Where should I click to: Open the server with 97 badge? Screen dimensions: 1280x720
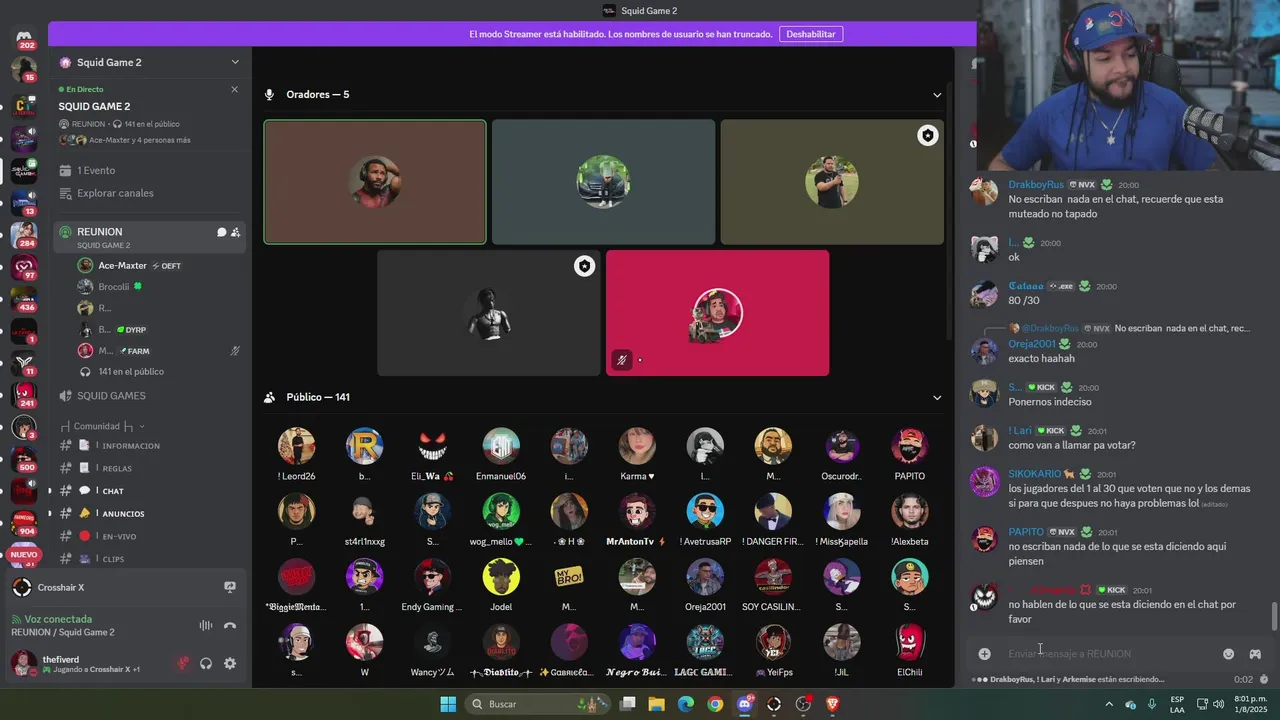(23, 267)
